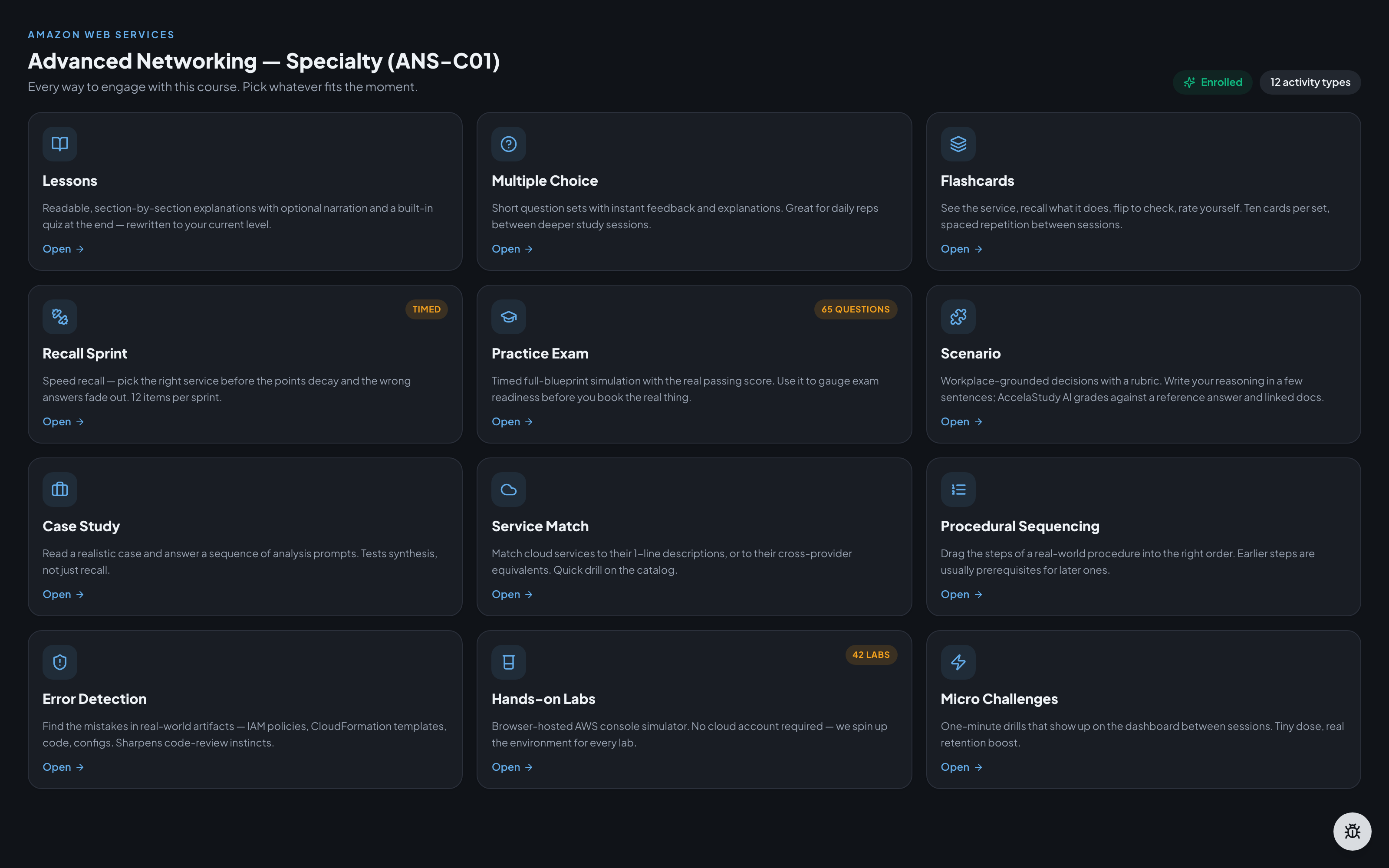Select the Procedural Sequencing card title
The height and width of the screenshot is (868, 1389).
point(1020,526)
